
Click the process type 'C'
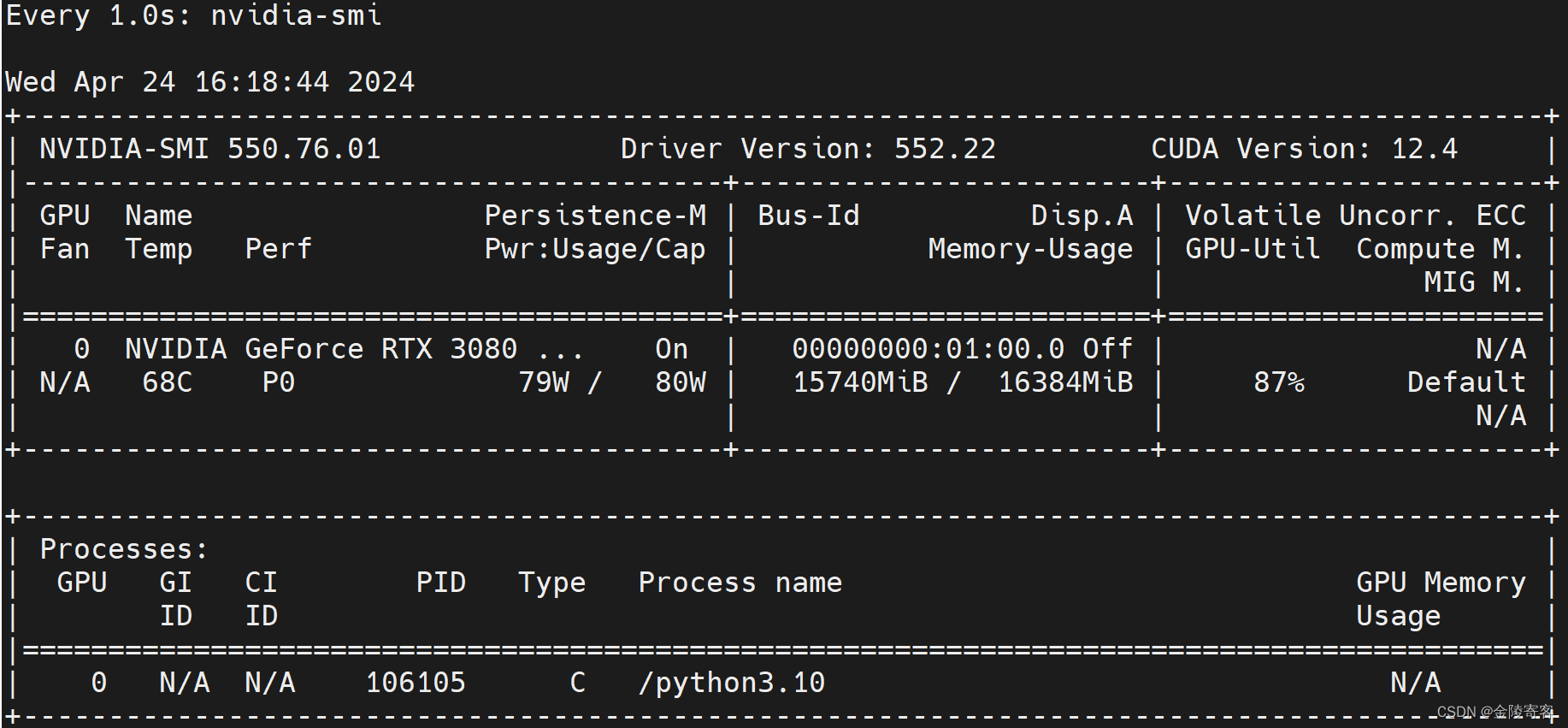578,683
